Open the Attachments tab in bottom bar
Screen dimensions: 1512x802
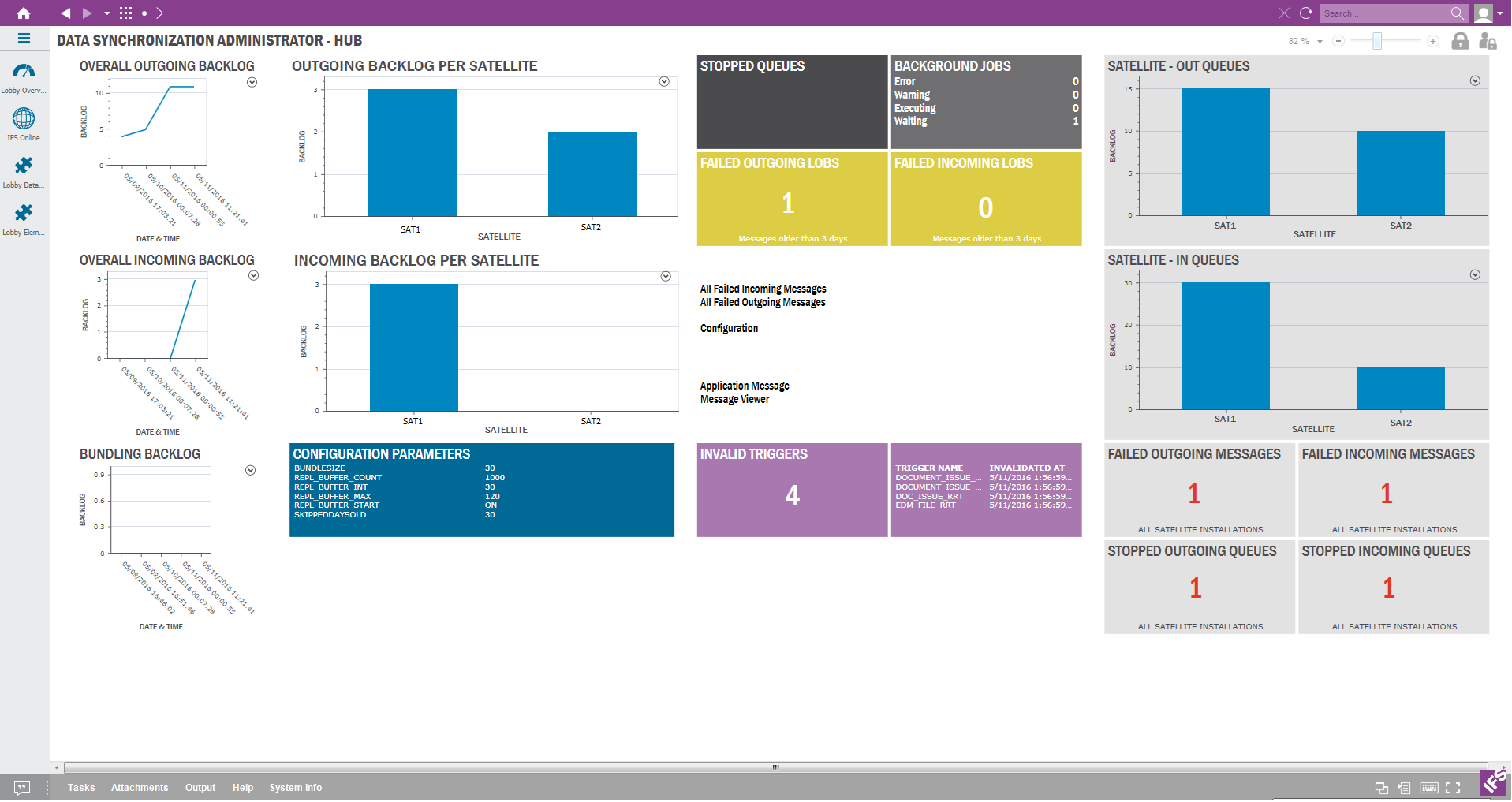(140, 788)
